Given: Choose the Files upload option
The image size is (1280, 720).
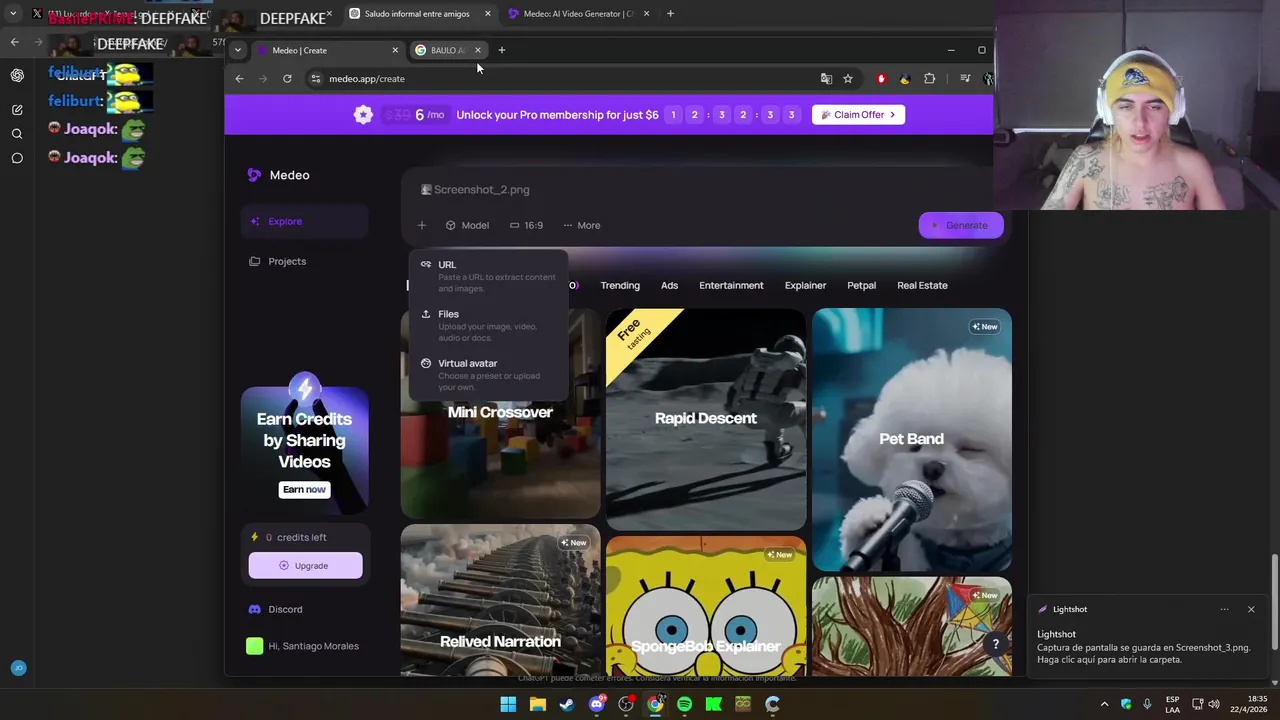Looking at the screenshot, I should click(x=488, y=325).
